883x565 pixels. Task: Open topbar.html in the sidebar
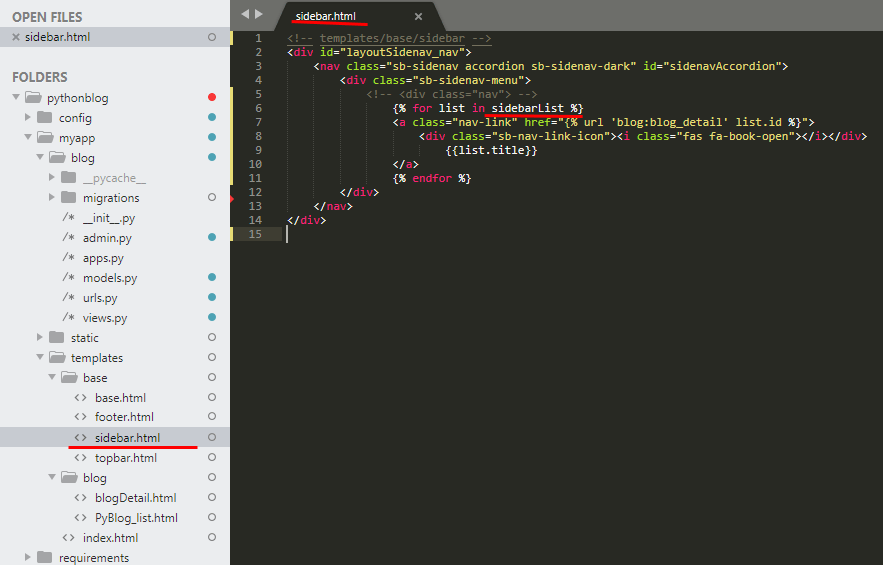(x=126, y=458)
